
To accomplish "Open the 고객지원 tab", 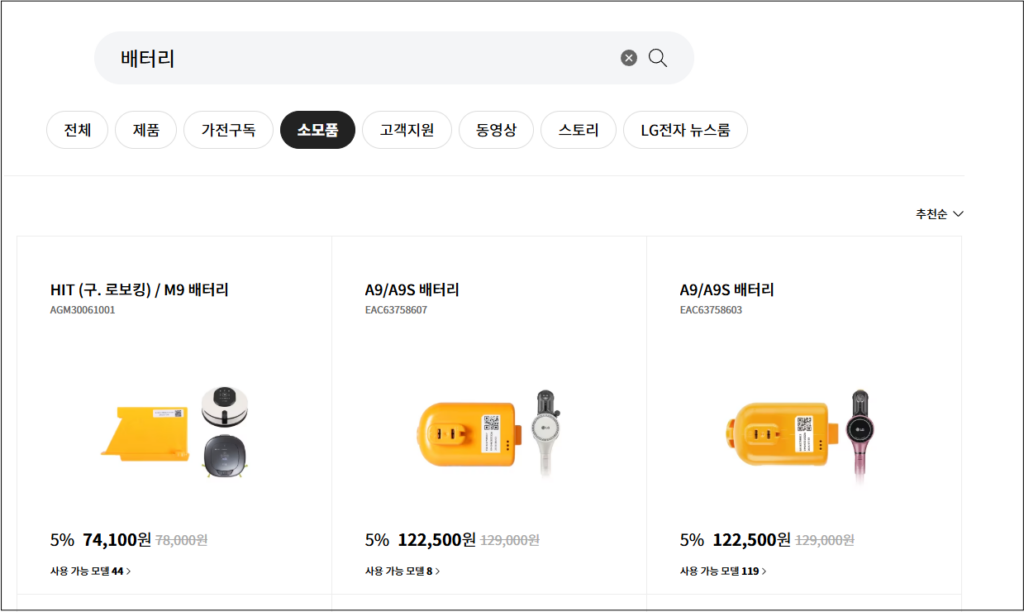I will click(x=407, y=130).
